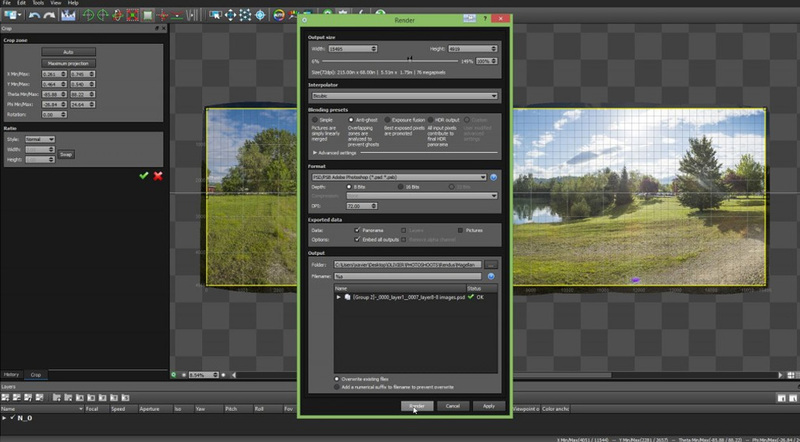Open the View menu
This screenshot has width=800, height=442.
point(56,3)
